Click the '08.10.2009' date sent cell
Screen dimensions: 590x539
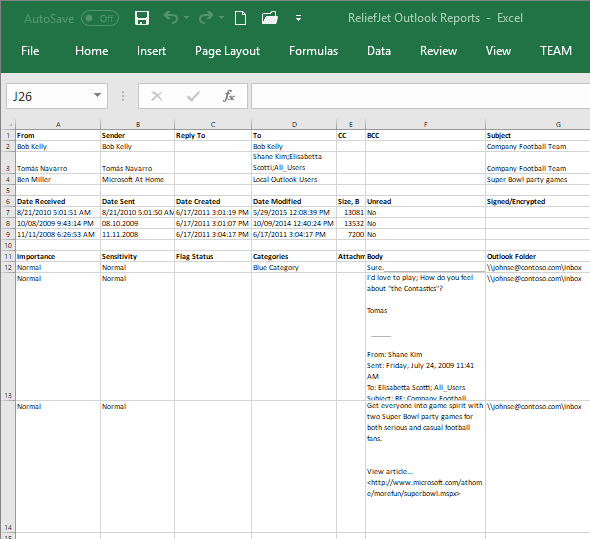click(x=138, y=223)
